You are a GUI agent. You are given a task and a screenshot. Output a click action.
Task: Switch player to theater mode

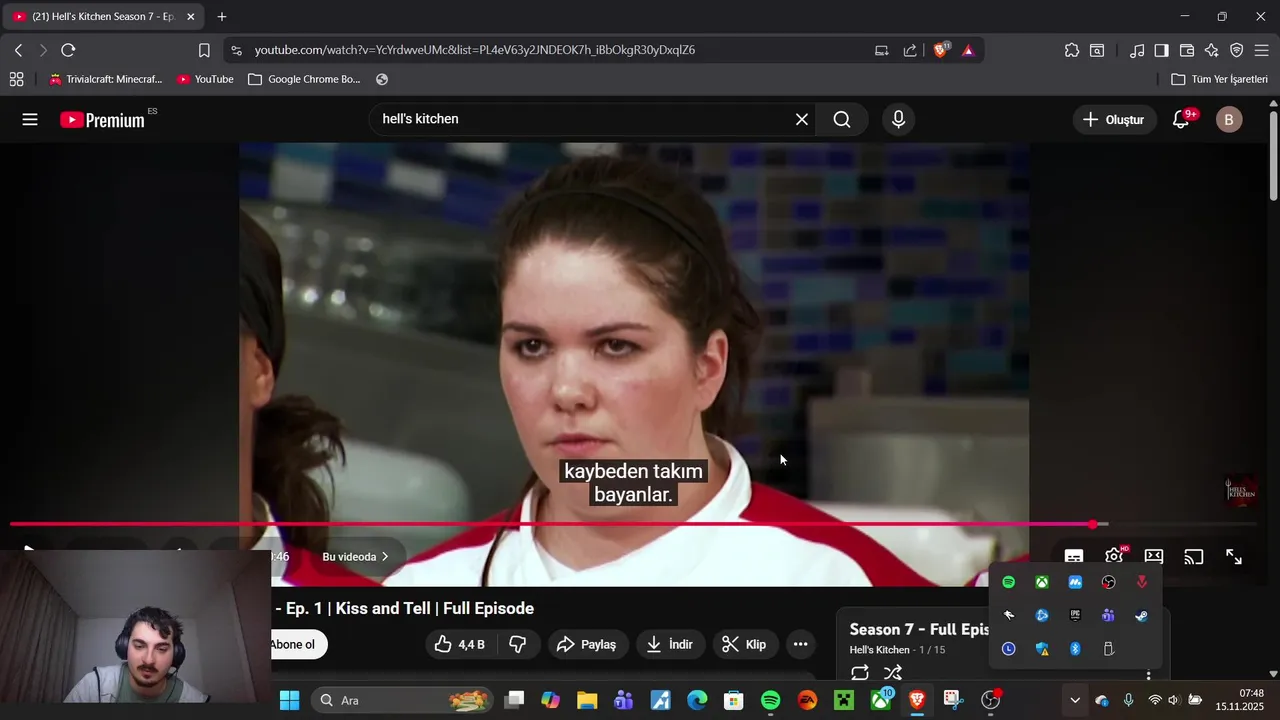[1154, 557]
